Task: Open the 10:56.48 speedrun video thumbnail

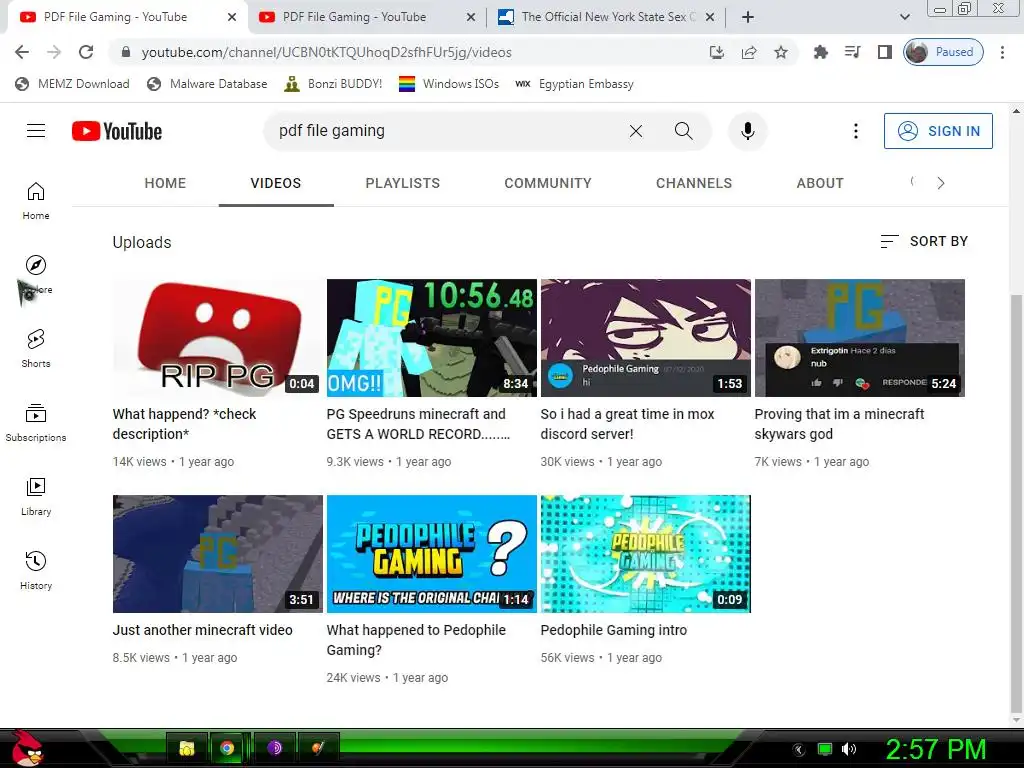Action: 432,338
